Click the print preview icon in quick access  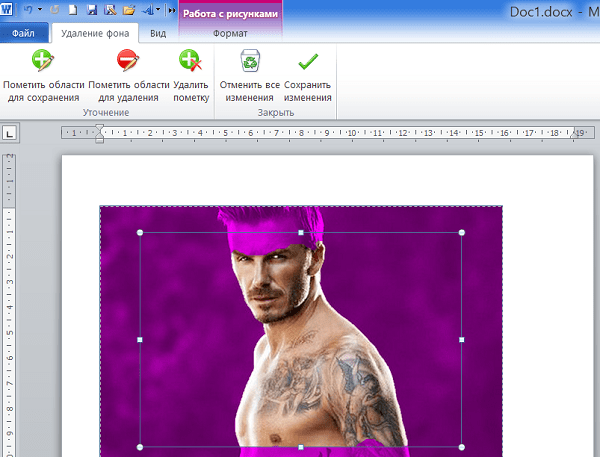tap(110, 10)
